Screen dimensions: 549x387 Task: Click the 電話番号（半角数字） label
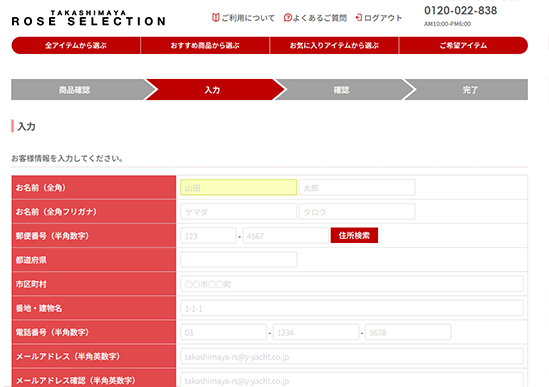(x=52, y=332)
